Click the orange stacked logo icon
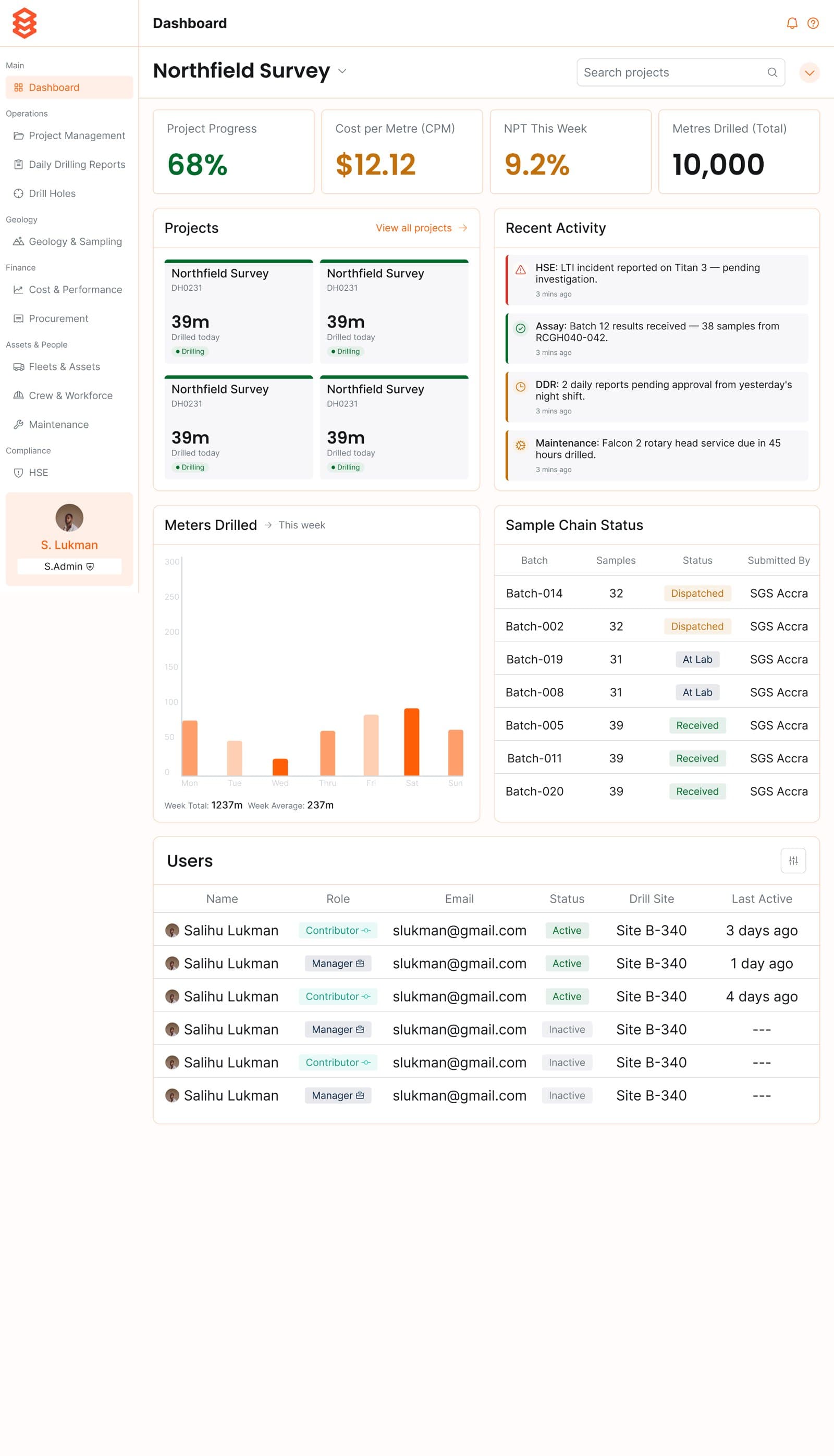834x1456 pixels. [x=24, y=23]
